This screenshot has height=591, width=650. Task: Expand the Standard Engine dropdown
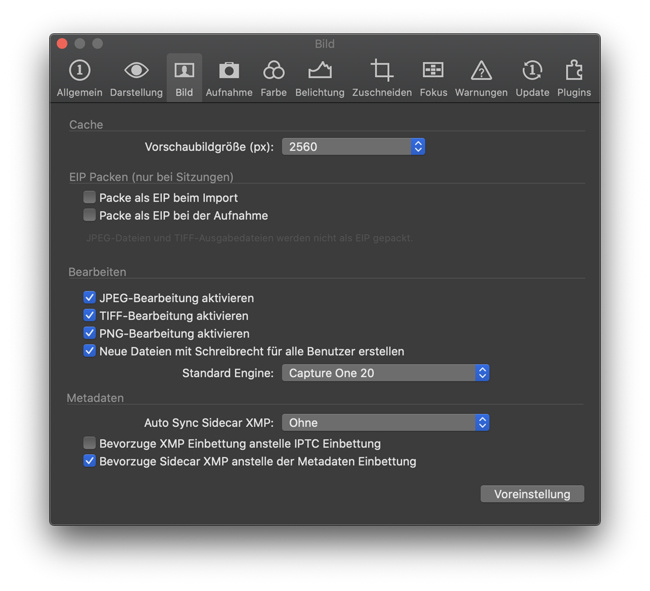coord(385,373)
